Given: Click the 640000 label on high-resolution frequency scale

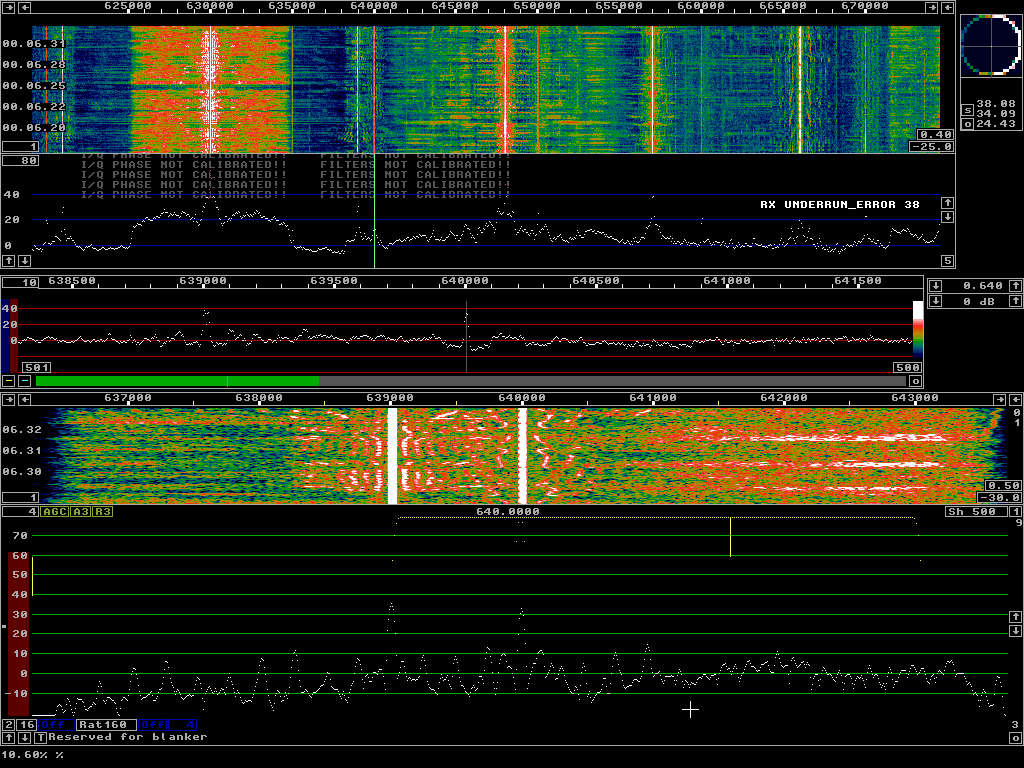Looking at the screenshot, I should [x=464, y=281].
